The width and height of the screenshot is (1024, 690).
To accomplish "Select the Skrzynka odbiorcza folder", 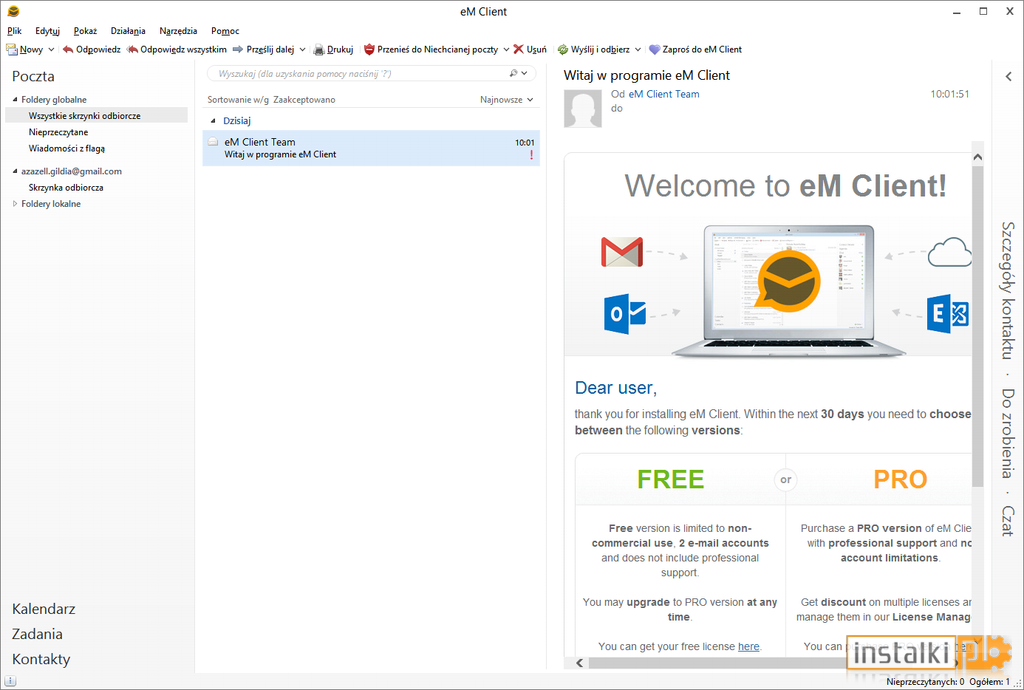I will 66,187.
